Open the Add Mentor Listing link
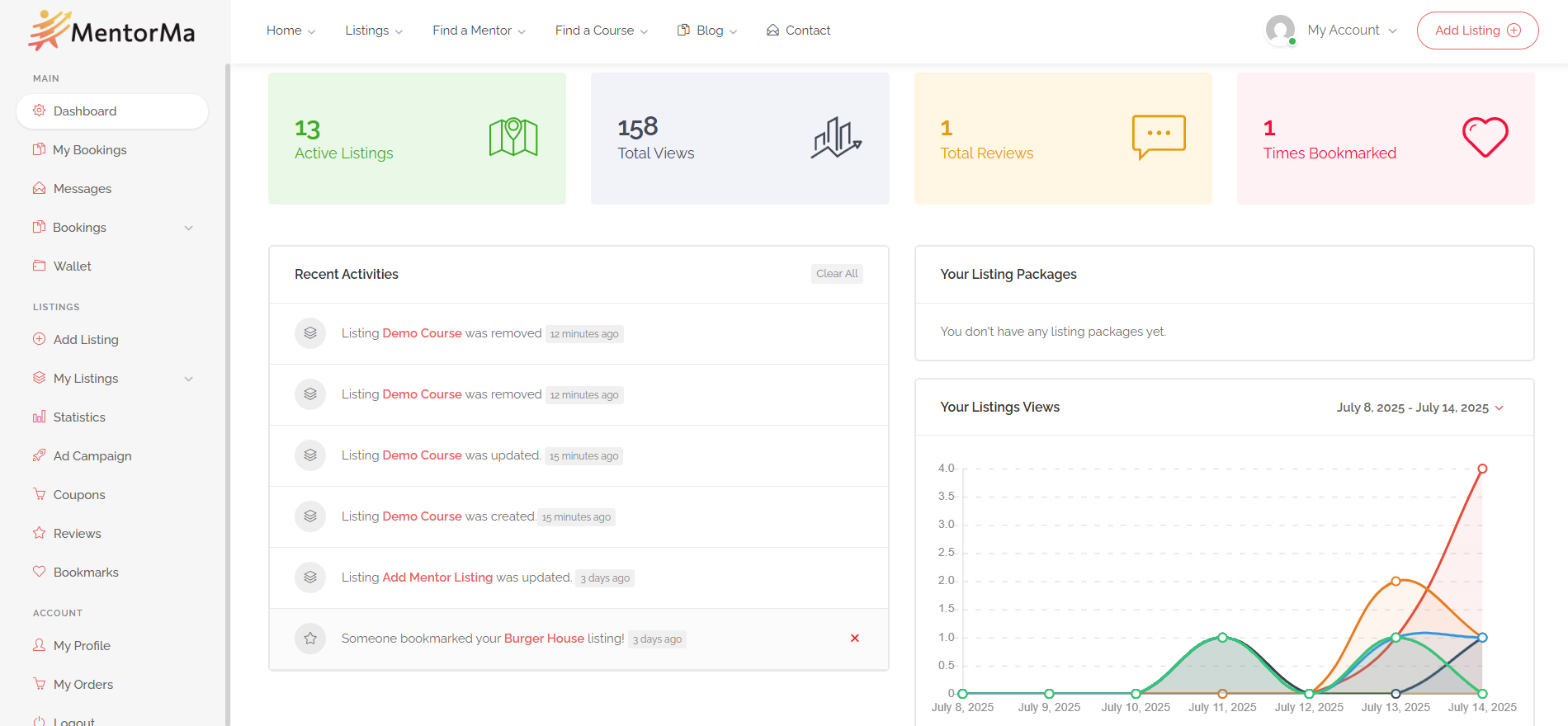The image size is (1568, 726). 437,577
